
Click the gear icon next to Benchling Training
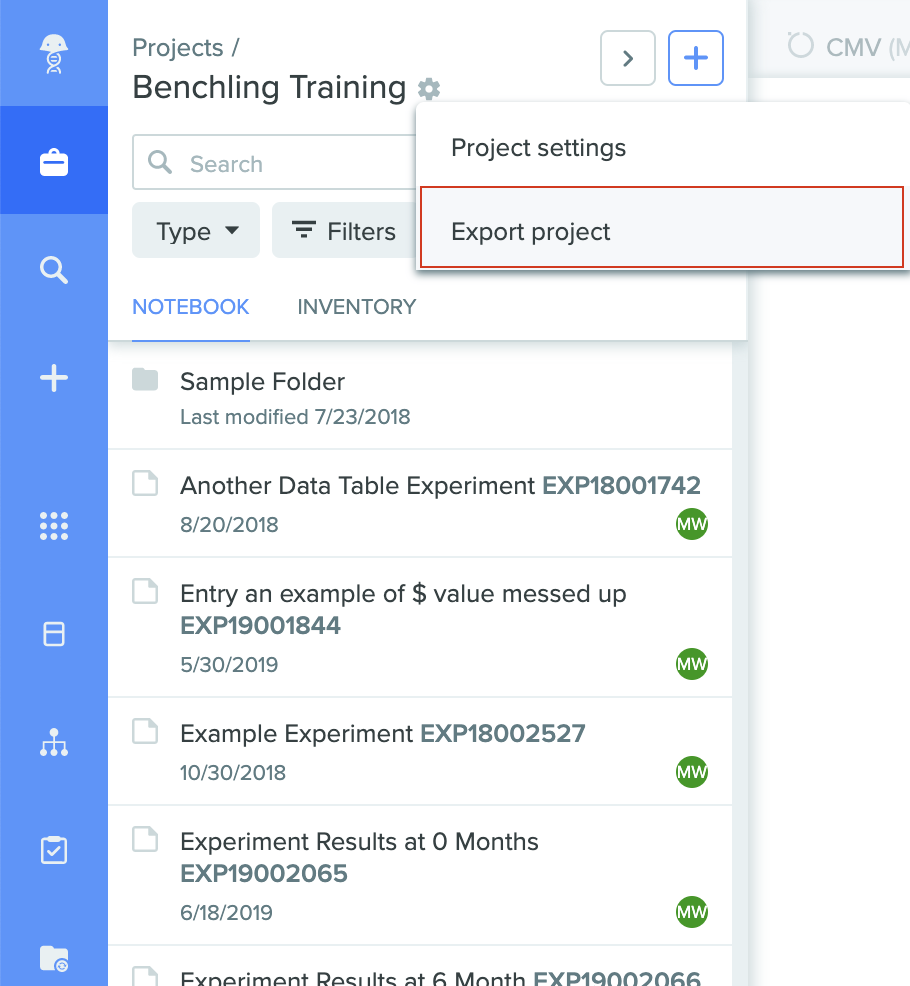click(x=429, y=89)
